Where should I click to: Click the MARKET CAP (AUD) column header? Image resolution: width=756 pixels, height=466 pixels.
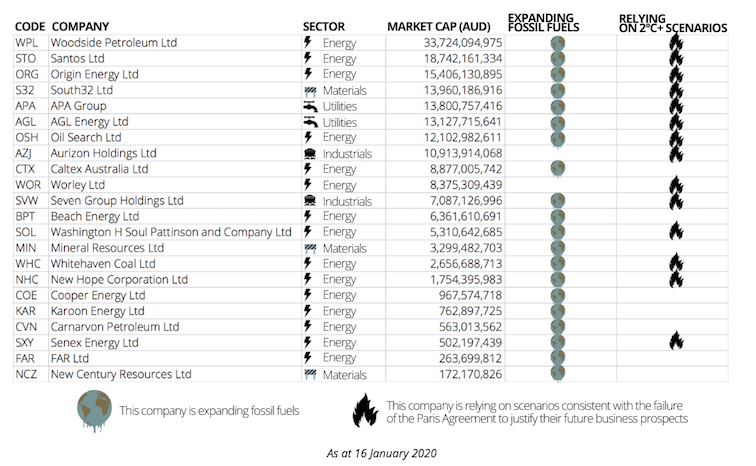click(438, 26)
